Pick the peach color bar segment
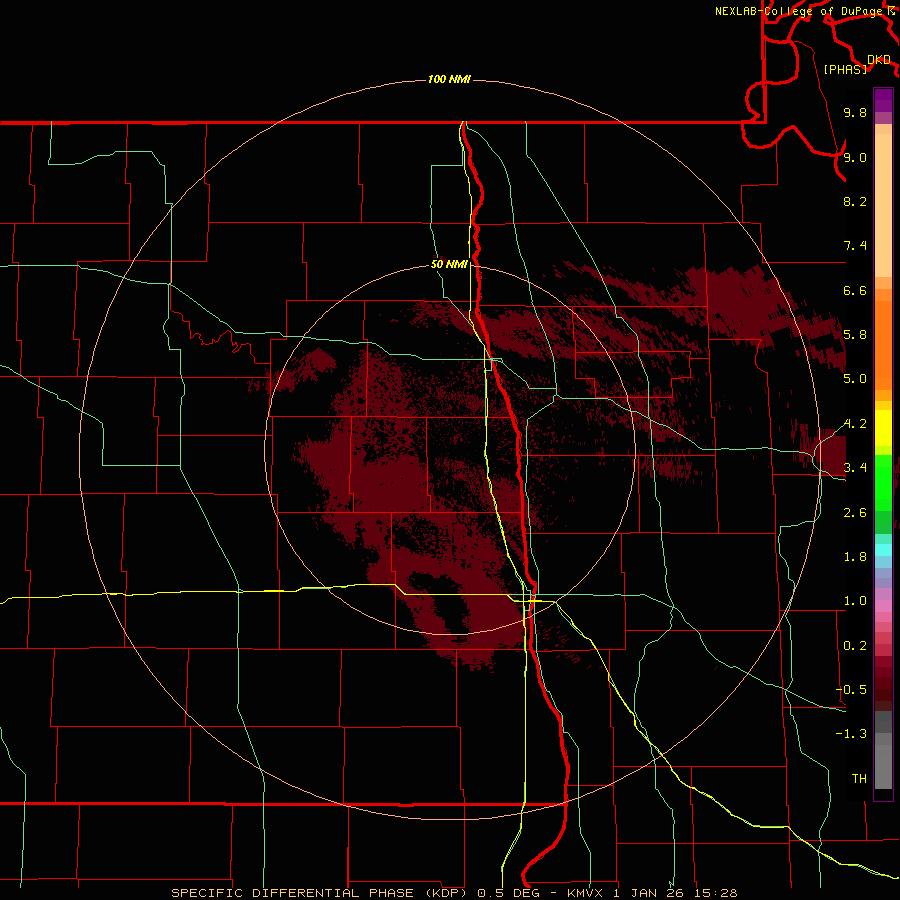Viewport: 900px width, 900px height. click(883, 205)
